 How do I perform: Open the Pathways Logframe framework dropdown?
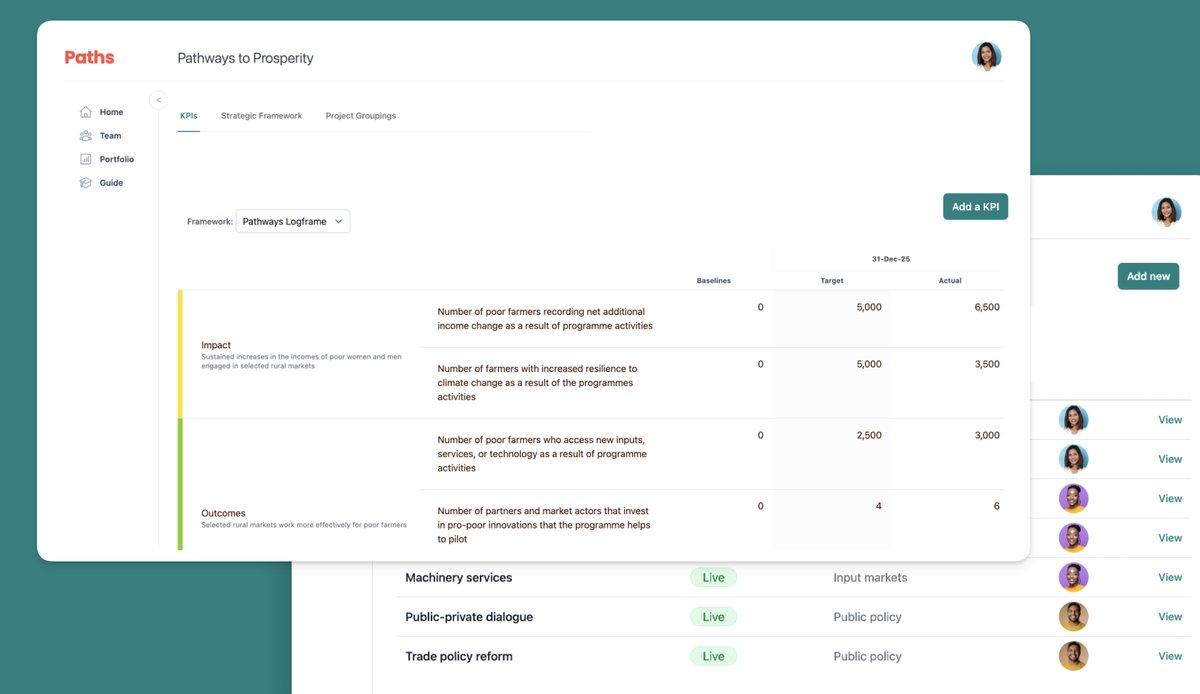(x=293, y=221)
